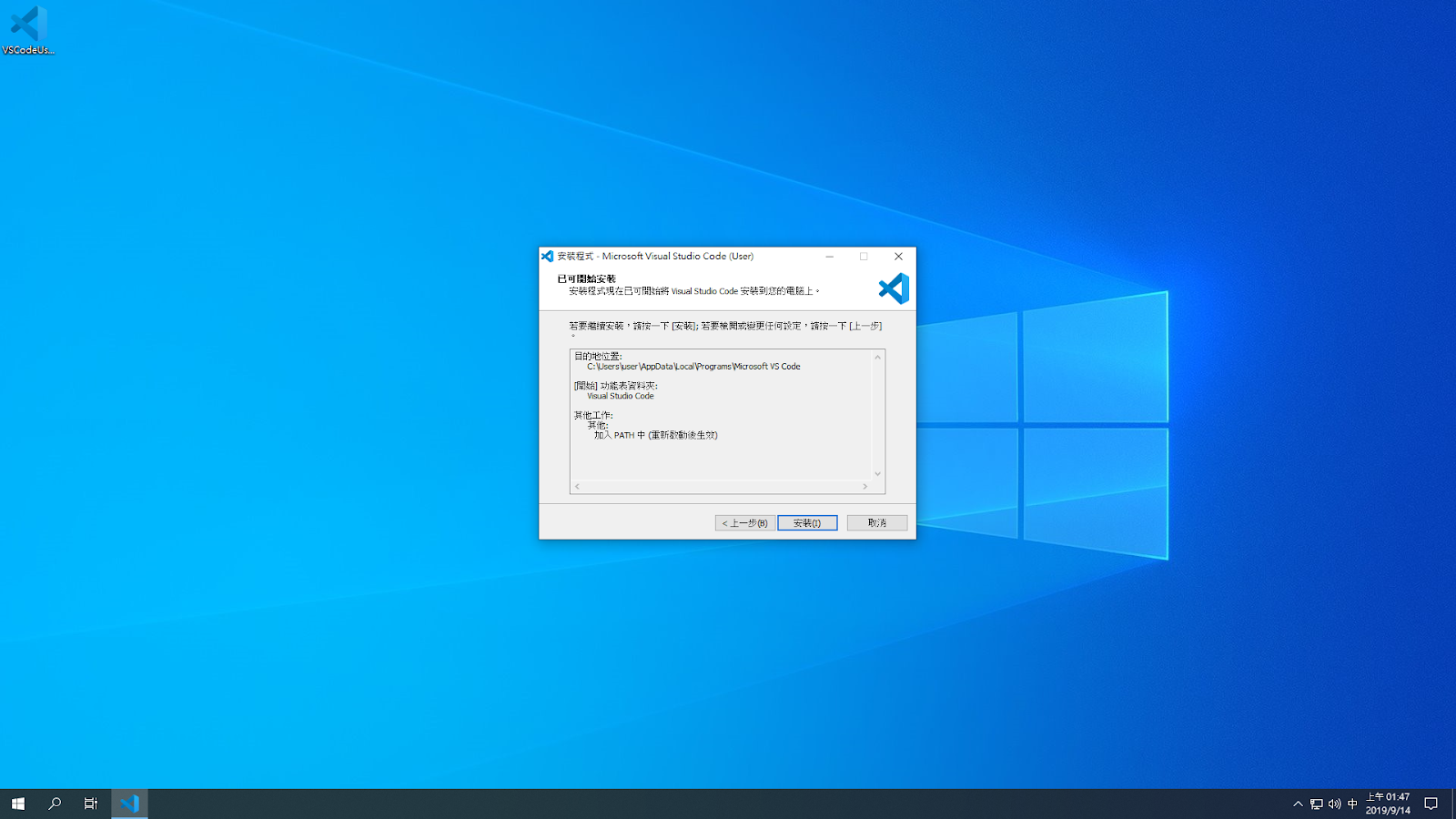Screen dimensions: 1456x819
Task: Click the 上一步(B) back button
Action: [x=744, y=523]
